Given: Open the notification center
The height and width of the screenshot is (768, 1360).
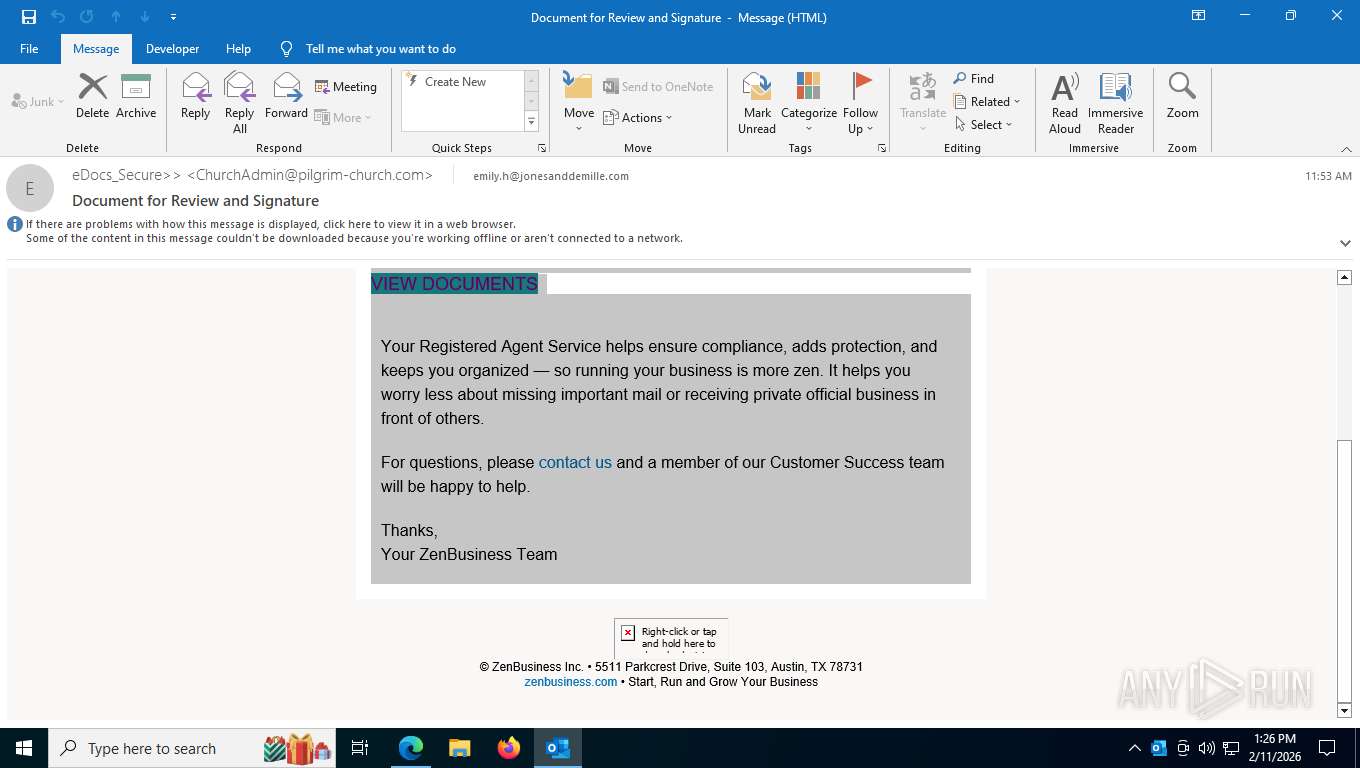Looking at the screenshot, I should click(1327, 748).
